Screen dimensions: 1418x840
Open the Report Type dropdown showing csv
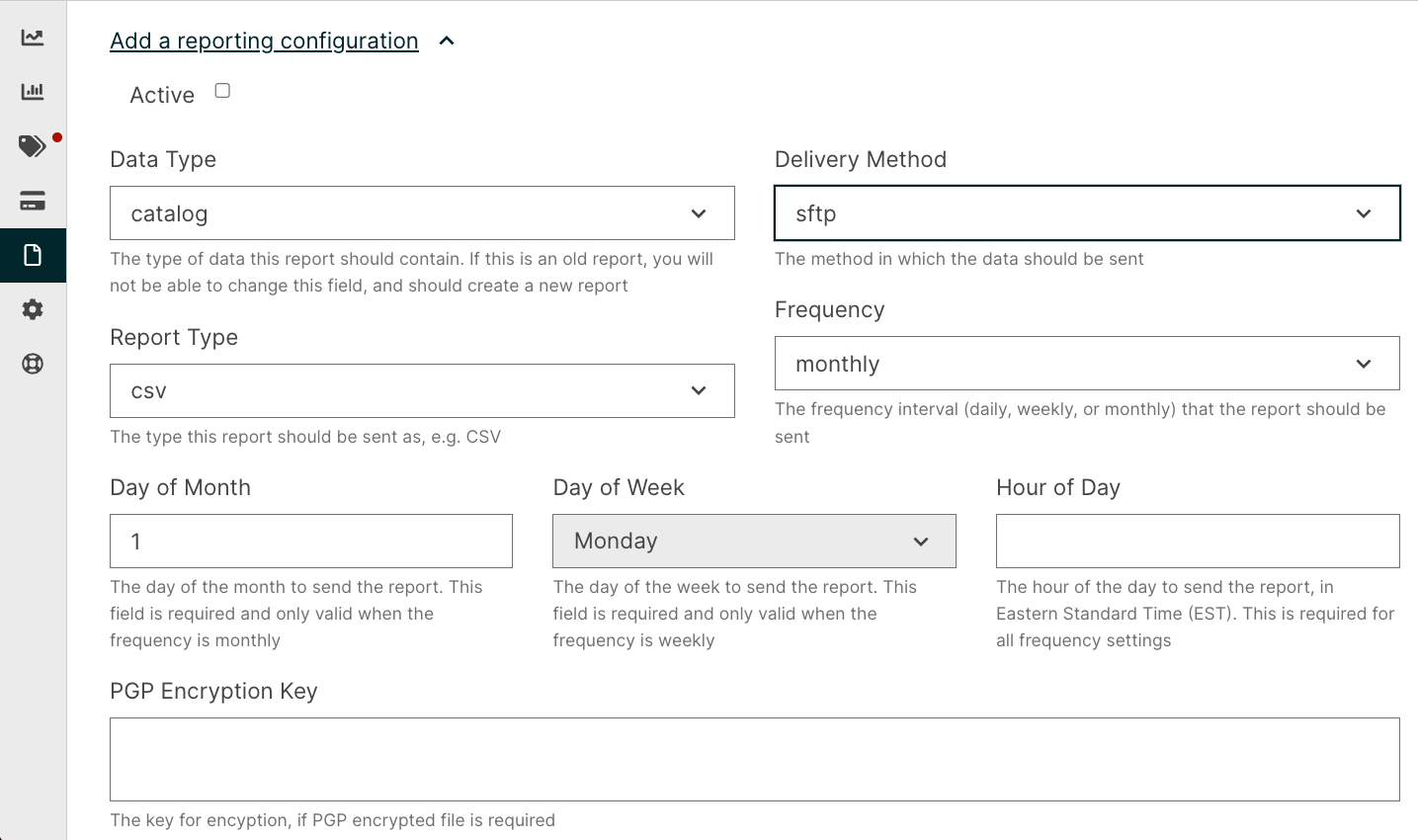[x=422, y=390]
